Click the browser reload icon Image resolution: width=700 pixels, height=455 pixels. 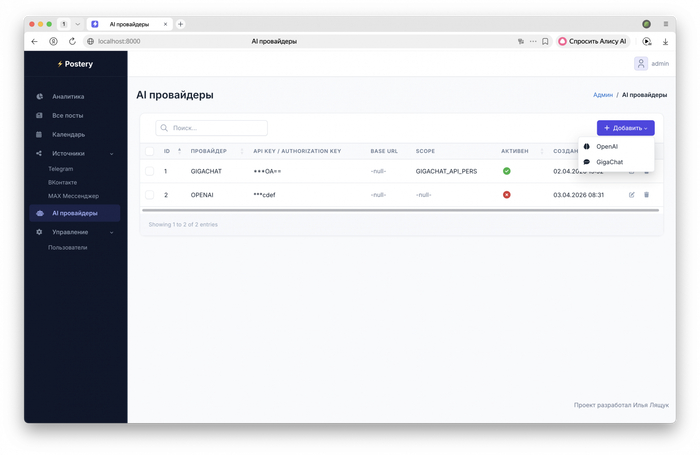click(x=72, y=41)
